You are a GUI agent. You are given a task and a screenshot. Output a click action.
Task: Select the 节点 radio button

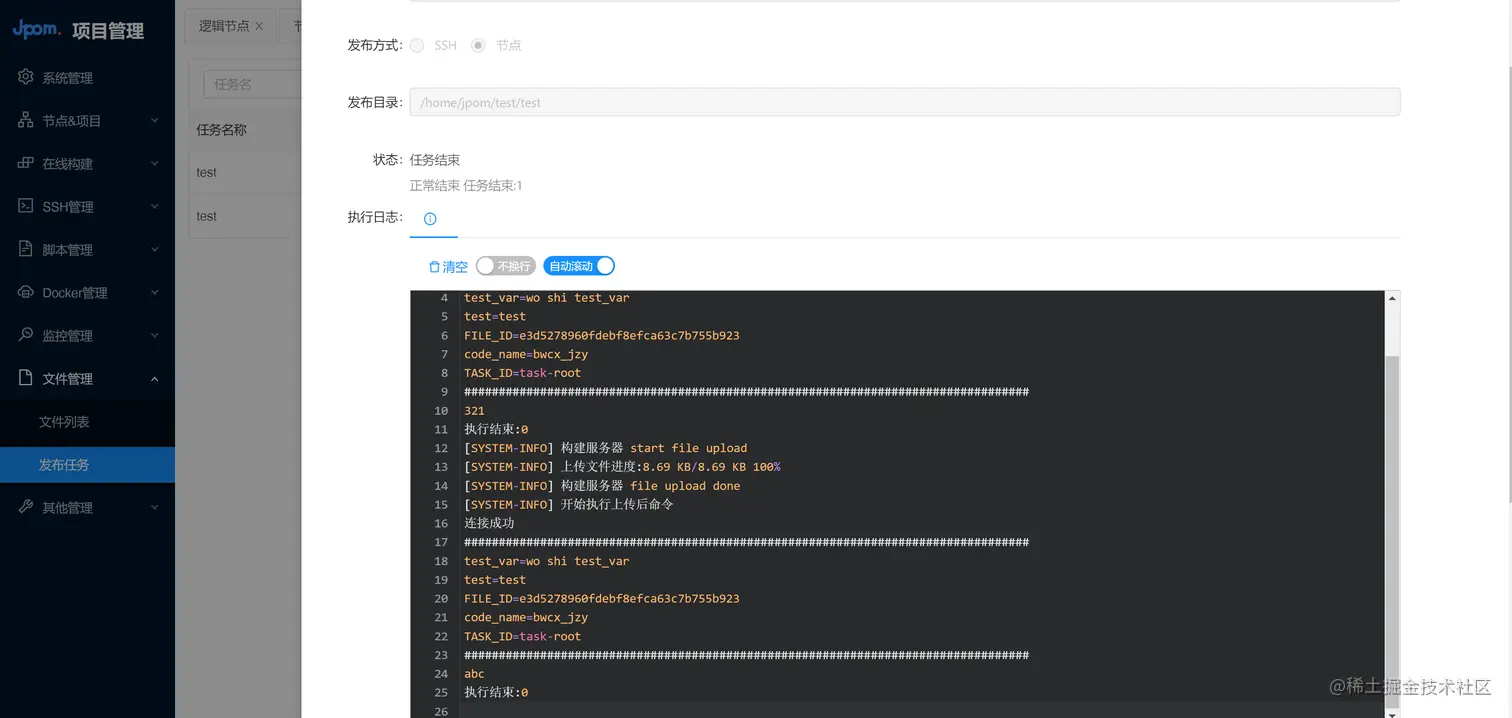coord(478,45)
